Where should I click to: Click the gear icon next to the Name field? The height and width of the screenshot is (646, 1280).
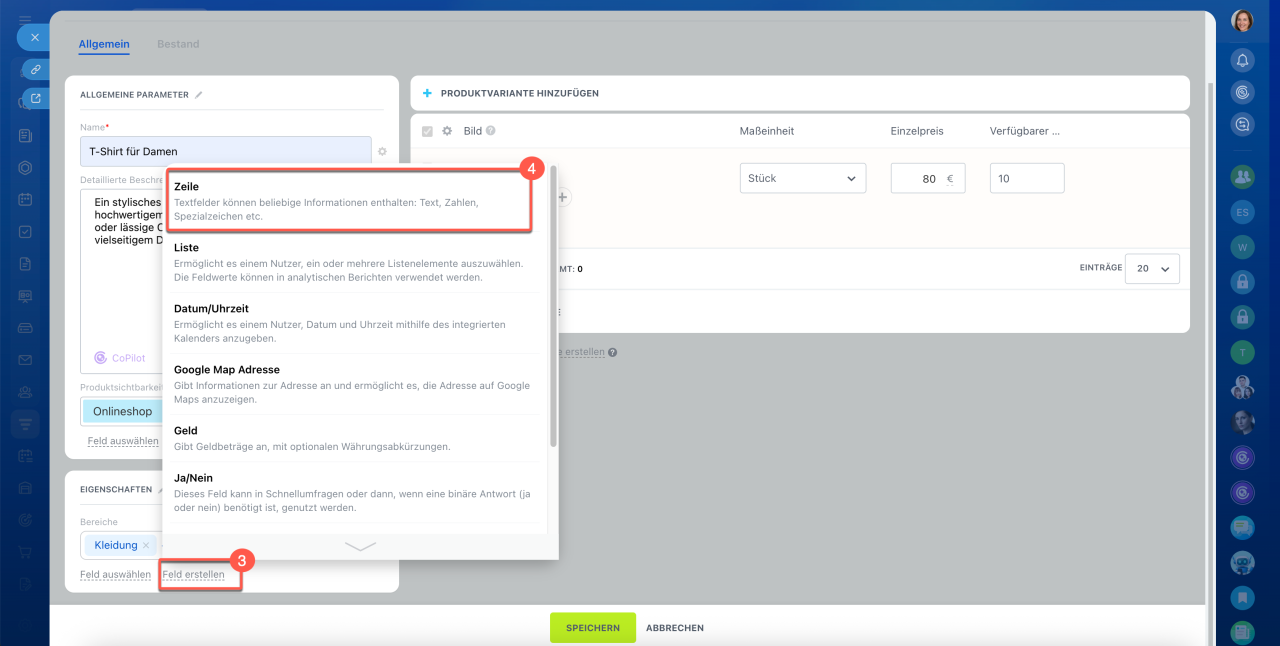pyautogui.click(x=381, y=152)
